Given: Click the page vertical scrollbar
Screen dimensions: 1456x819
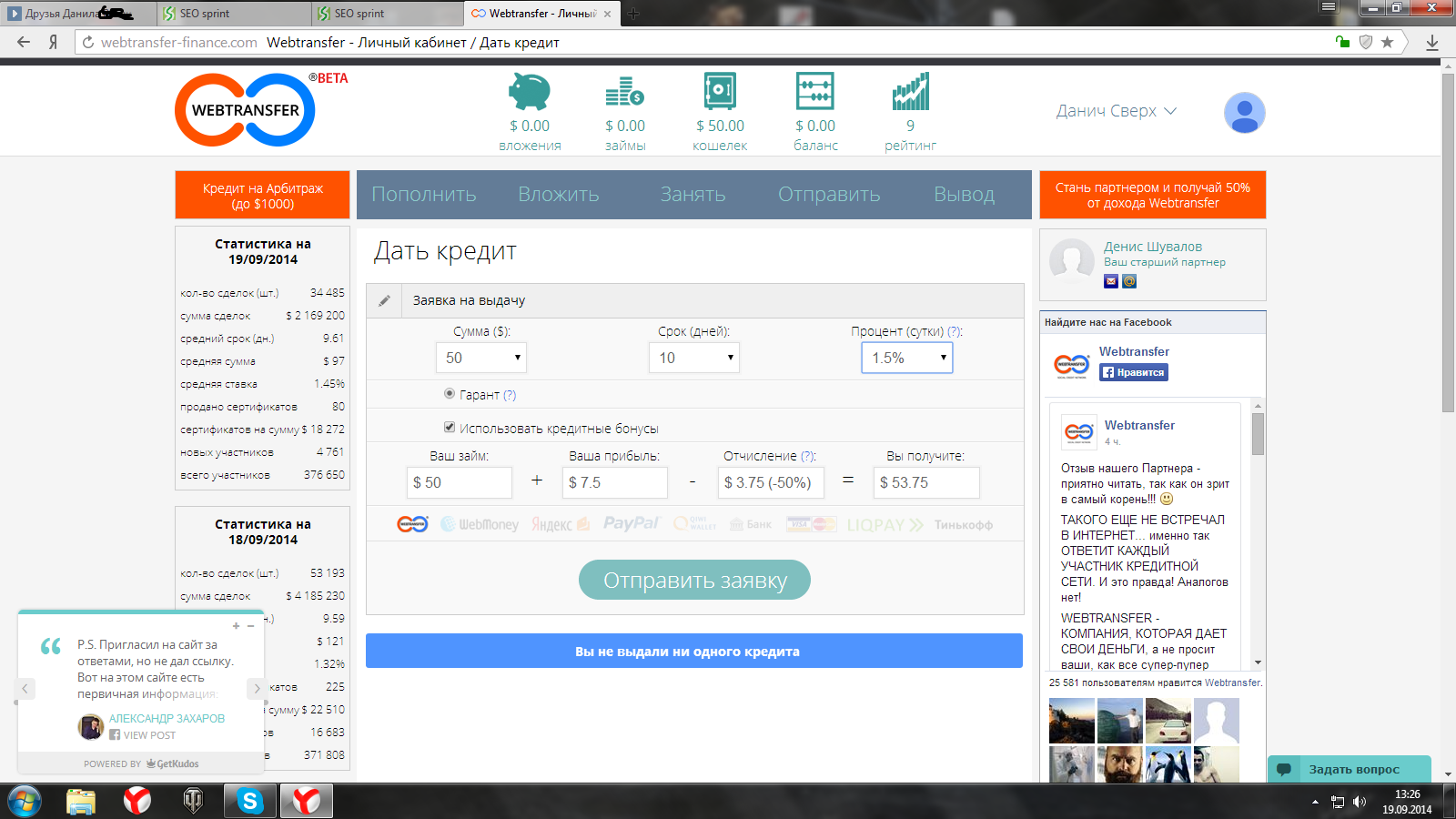Looking at the screenshot, I should coord(1448,242).
